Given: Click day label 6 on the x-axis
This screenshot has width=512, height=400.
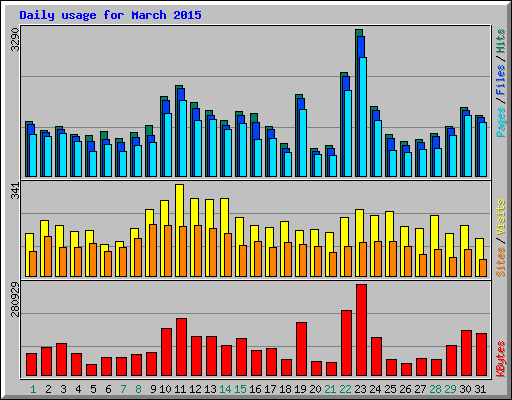Looking at the screenshot, I should pyautogui.click(x=108, y=389).
